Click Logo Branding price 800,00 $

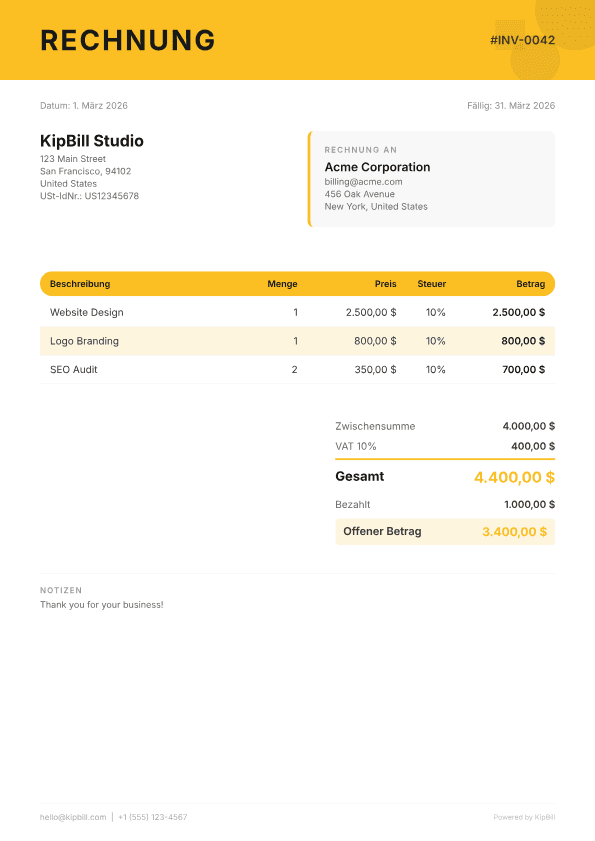pyautogui.click(x=375, y=341)
